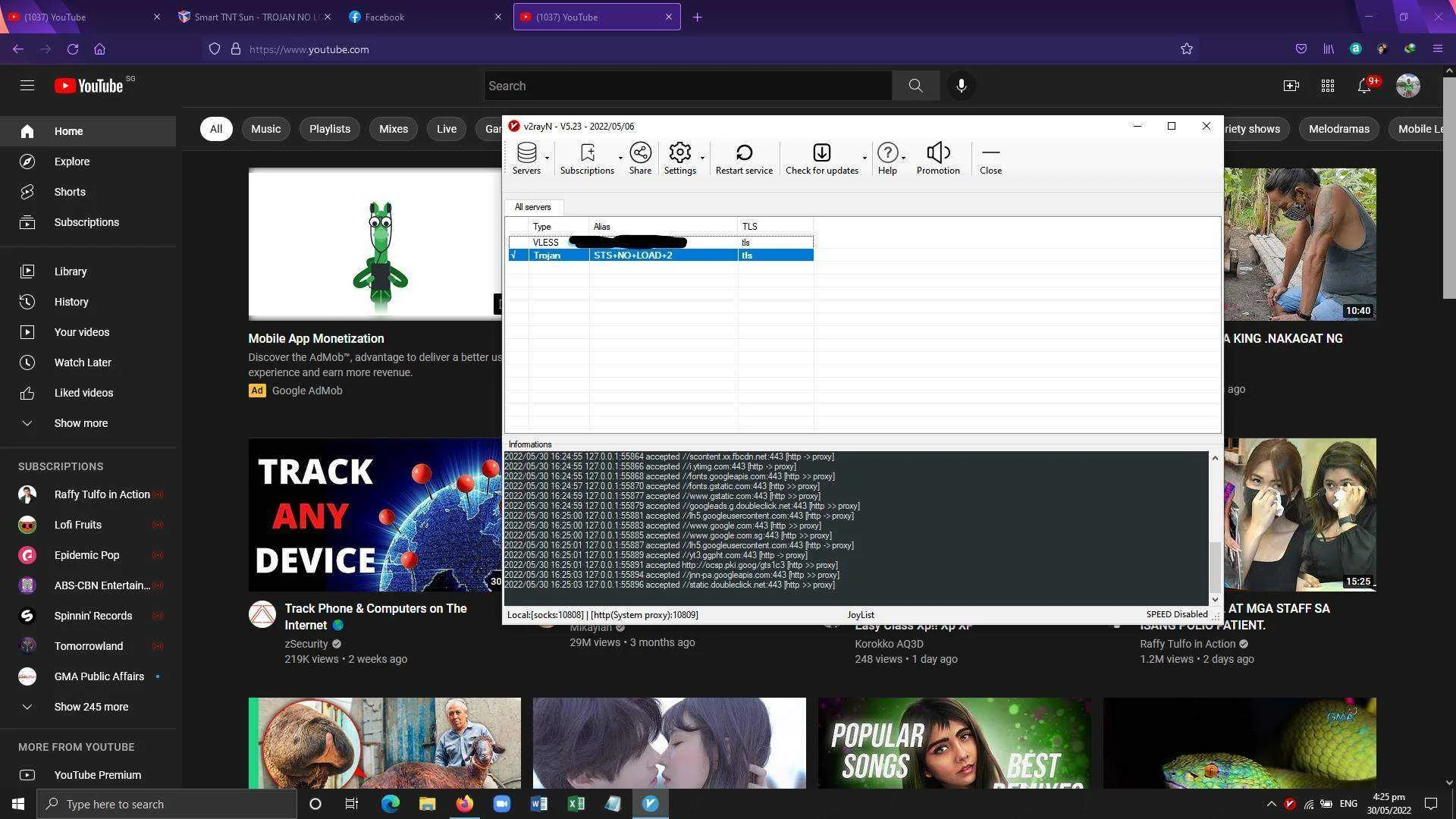
Task: Expand the Servers dropdown arrow
Action: coord(547,158)
